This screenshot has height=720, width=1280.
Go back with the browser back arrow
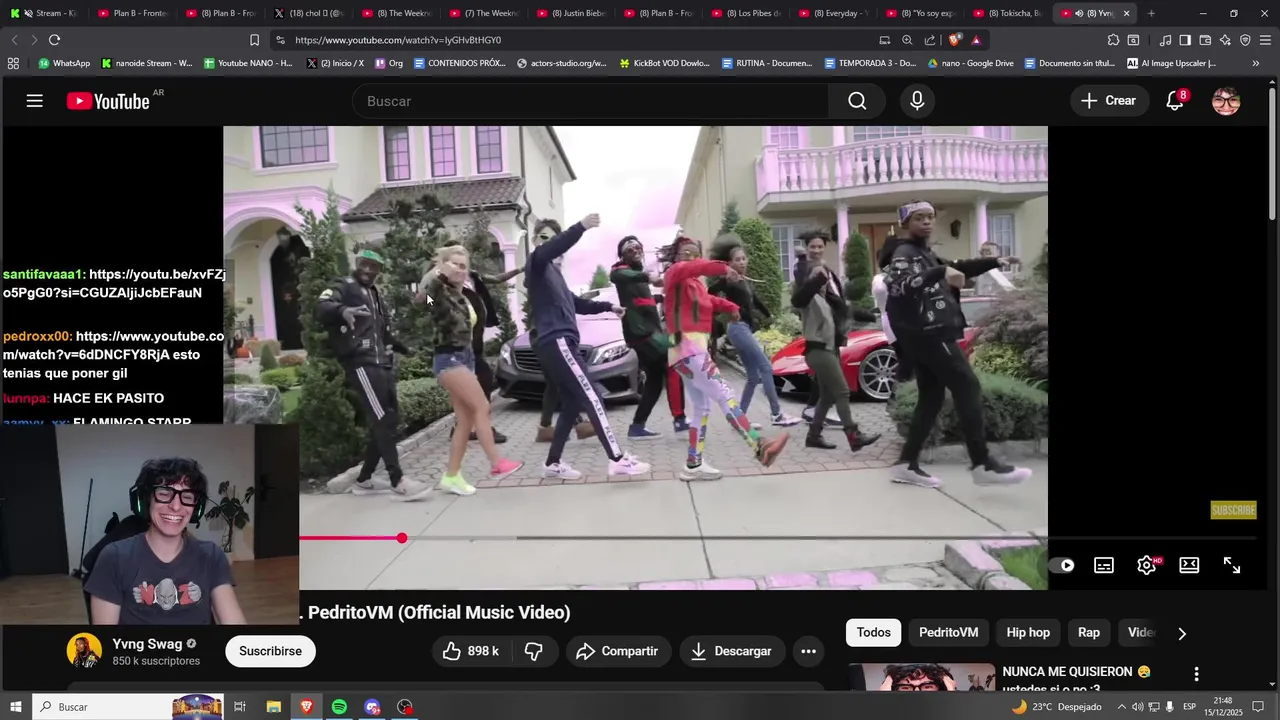(14, 40)
